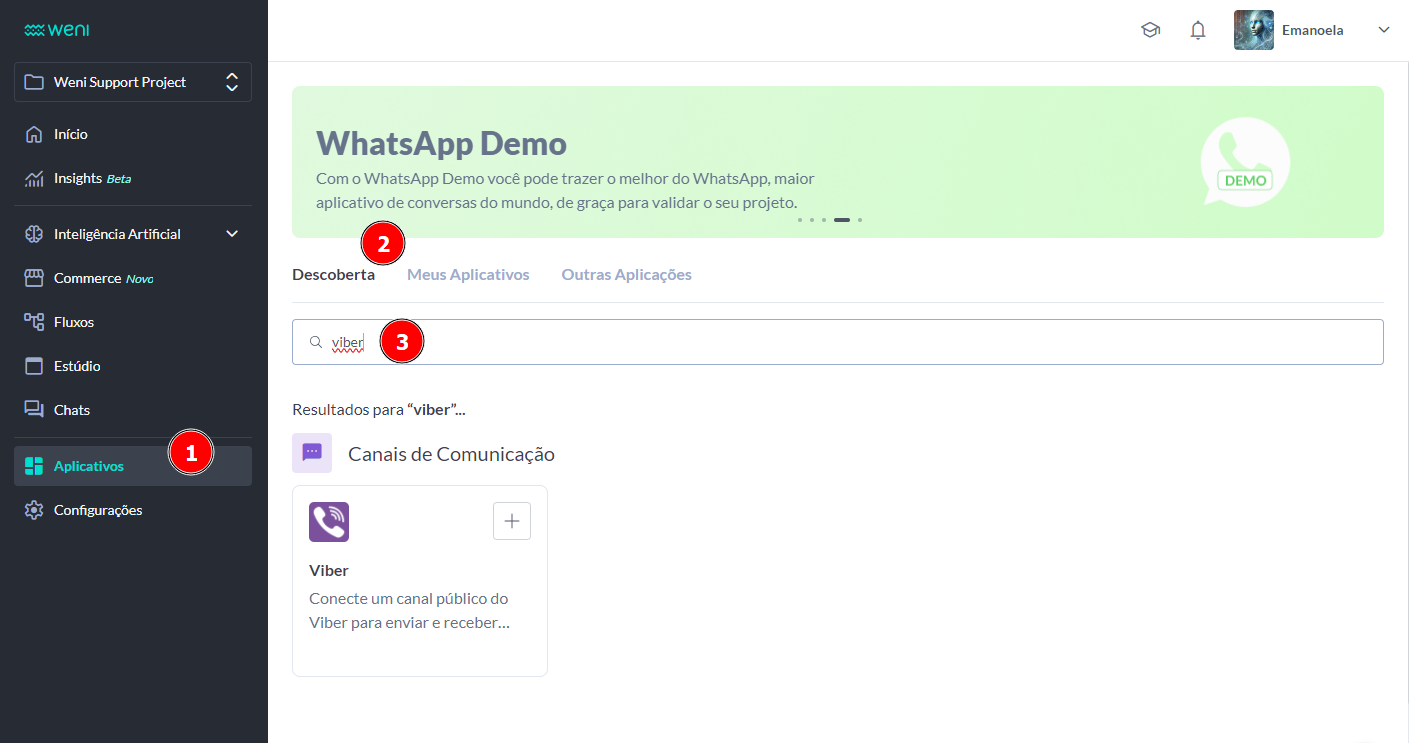
Task: Switch to the Meus Aplicativos tab
Action: click(x=468, y=273)
